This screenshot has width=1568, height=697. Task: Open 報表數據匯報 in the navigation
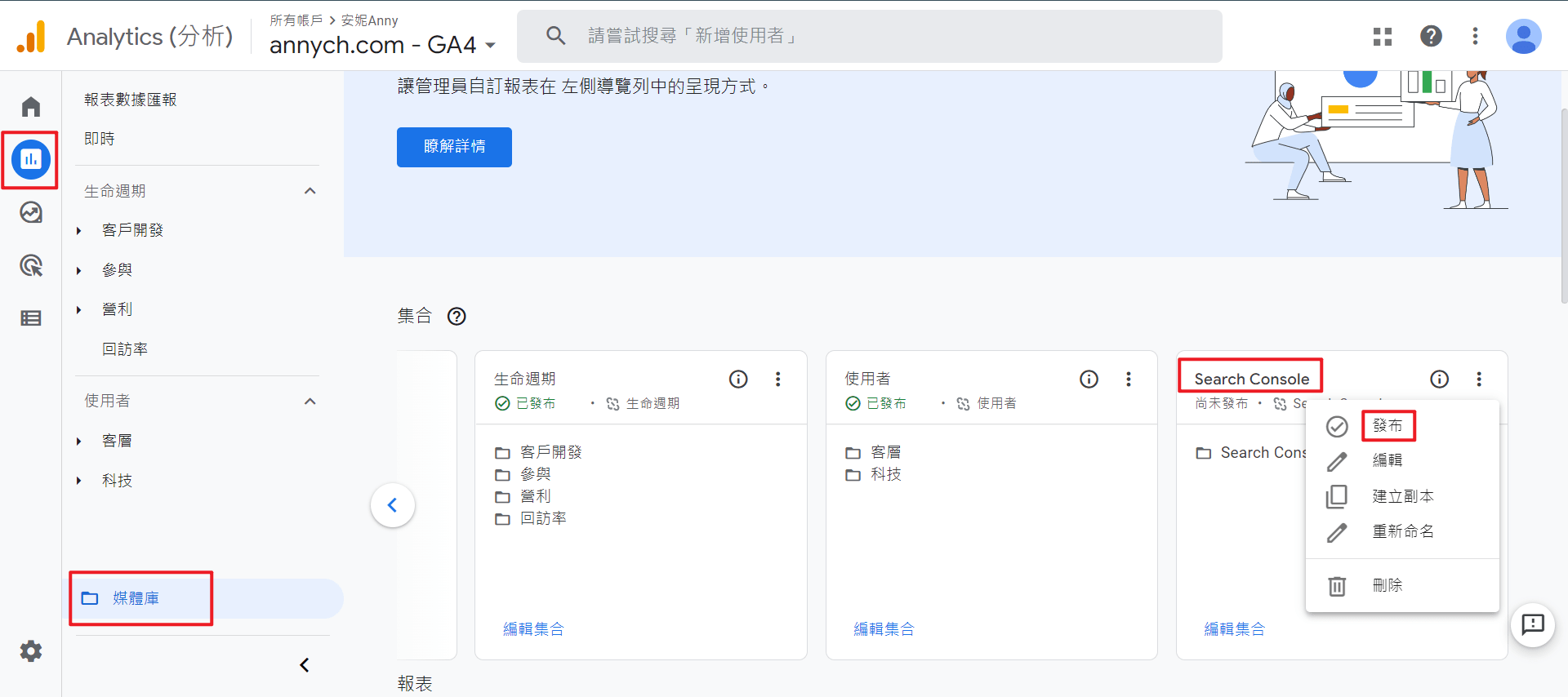pyautogui.click(x=130, y=100)
